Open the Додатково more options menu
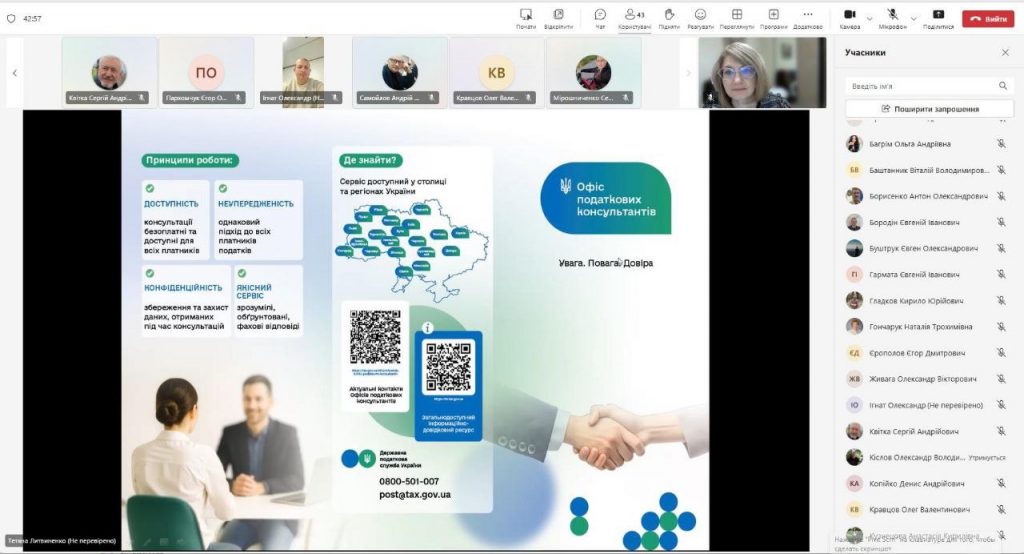This screenshot has height=554, width=1024. pyautogui.click(x=808, y=15)
